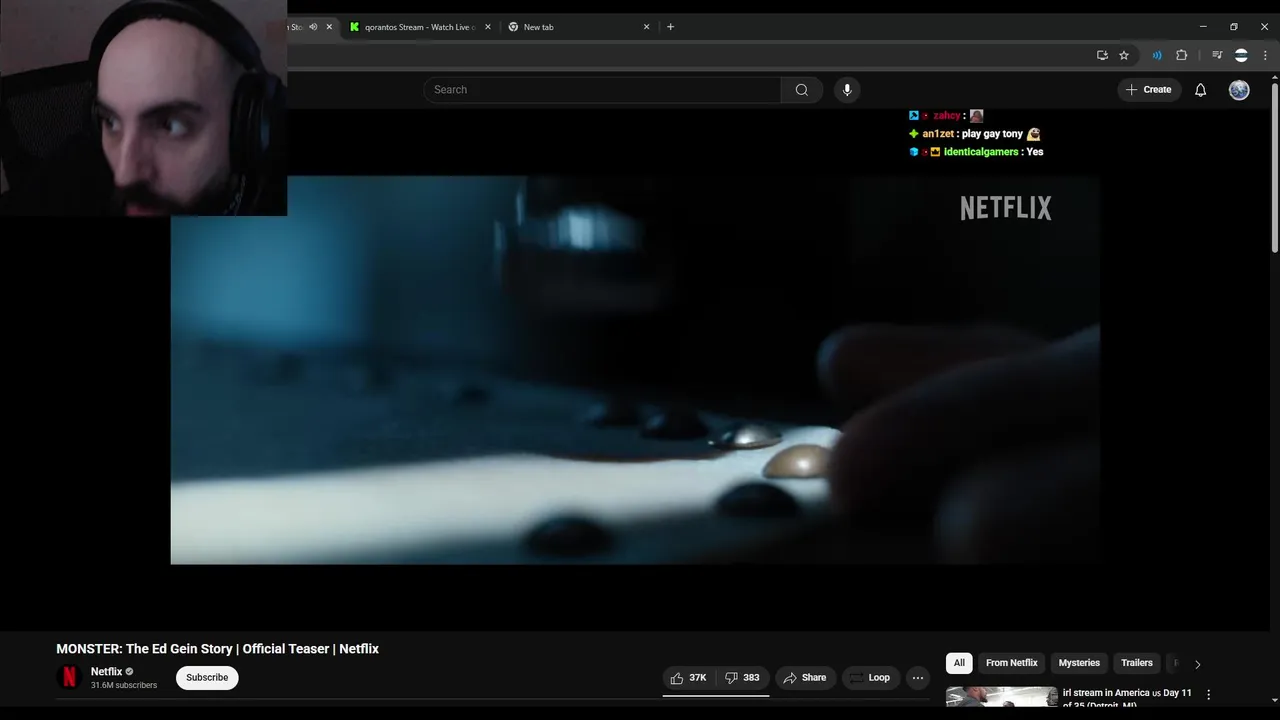Viewport: 1280px width, 720px height.
Task: Select the From Netflix filter chip
Action: click(1011, 663)
